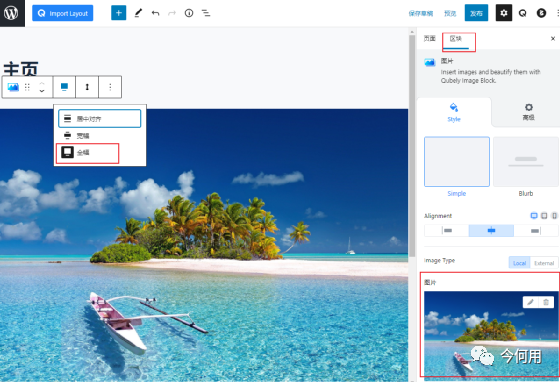Open the Style tab
The height and width of the screenshot is (382, 560).
(x=454, y=112)
